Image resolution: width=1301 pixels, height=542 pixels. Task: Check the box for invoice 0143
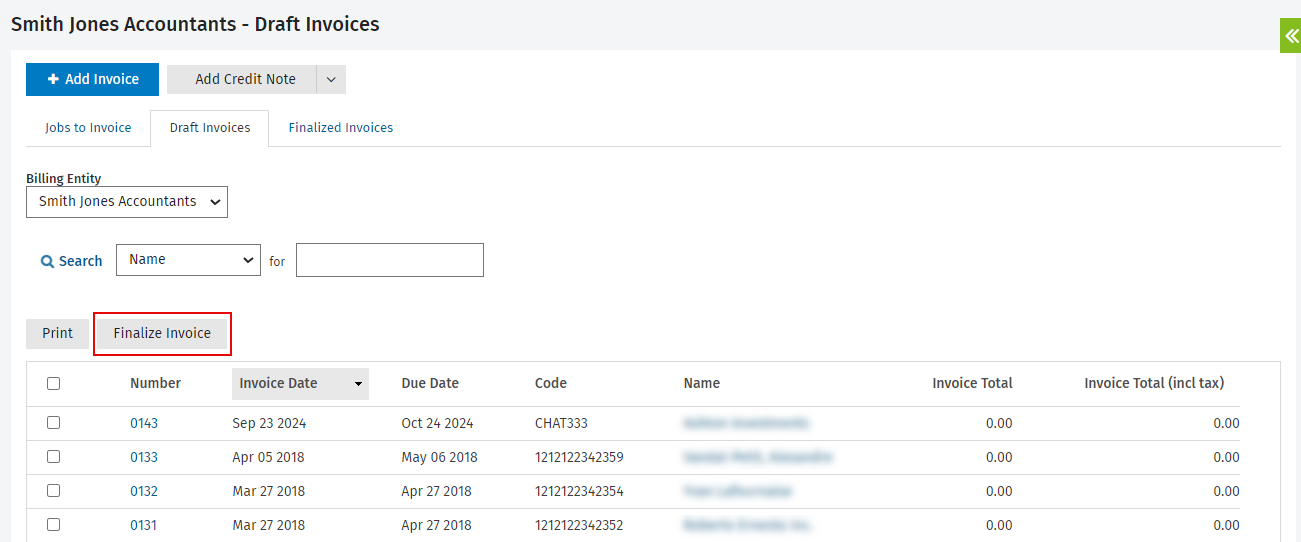click(53, 423)
